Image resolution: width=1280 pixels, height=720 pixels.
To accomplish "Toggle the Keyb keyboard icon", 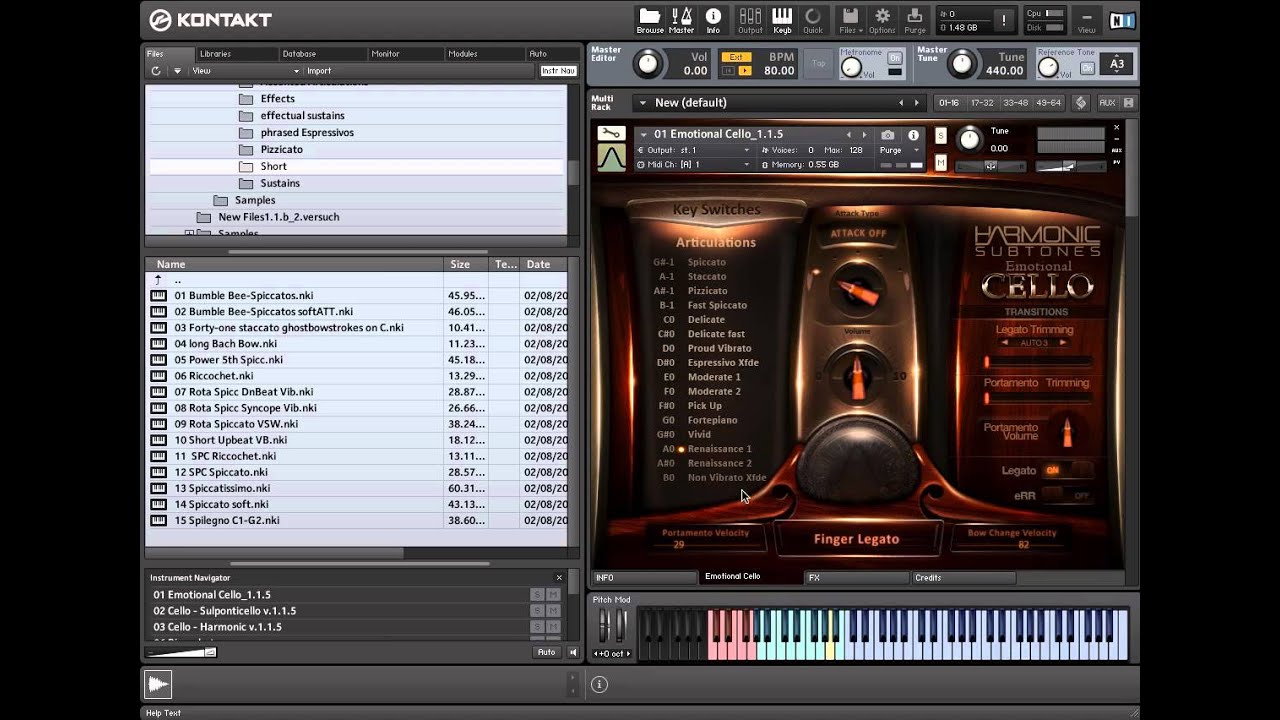I will [782, 18].
